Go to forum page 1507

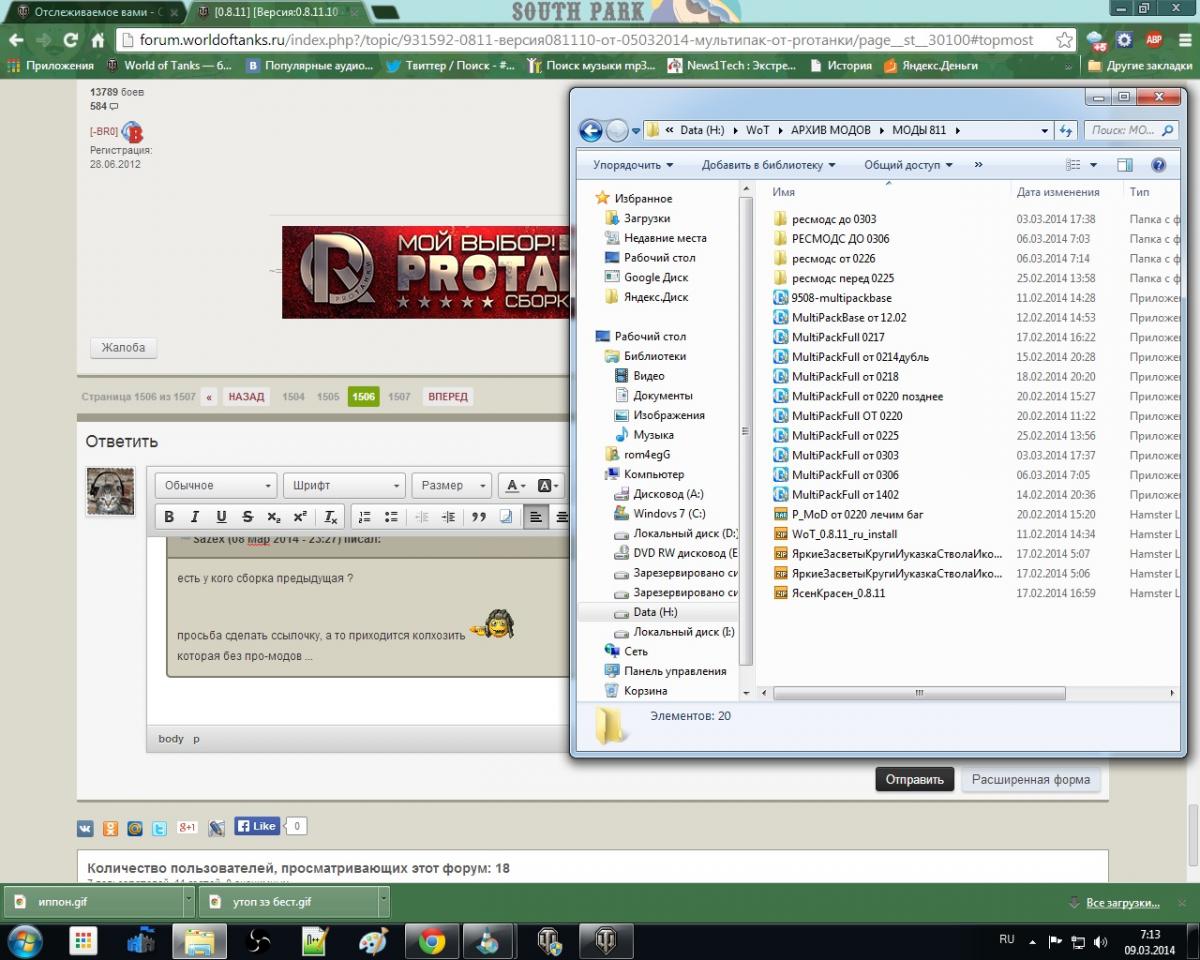pos(399,397)
